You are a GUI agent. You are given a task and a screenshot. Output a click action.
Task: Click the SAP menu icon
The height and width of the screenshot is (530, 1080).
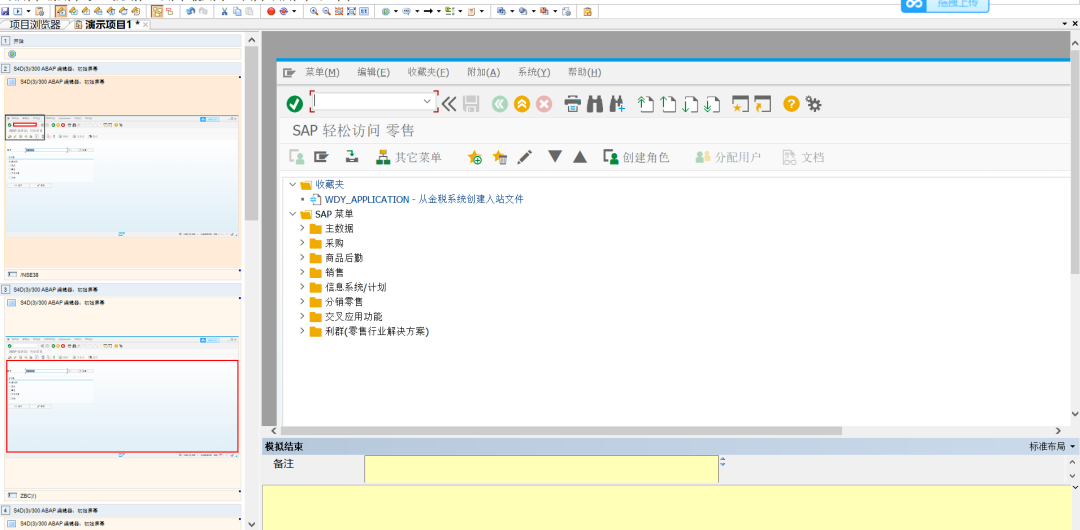pos(321,157)
